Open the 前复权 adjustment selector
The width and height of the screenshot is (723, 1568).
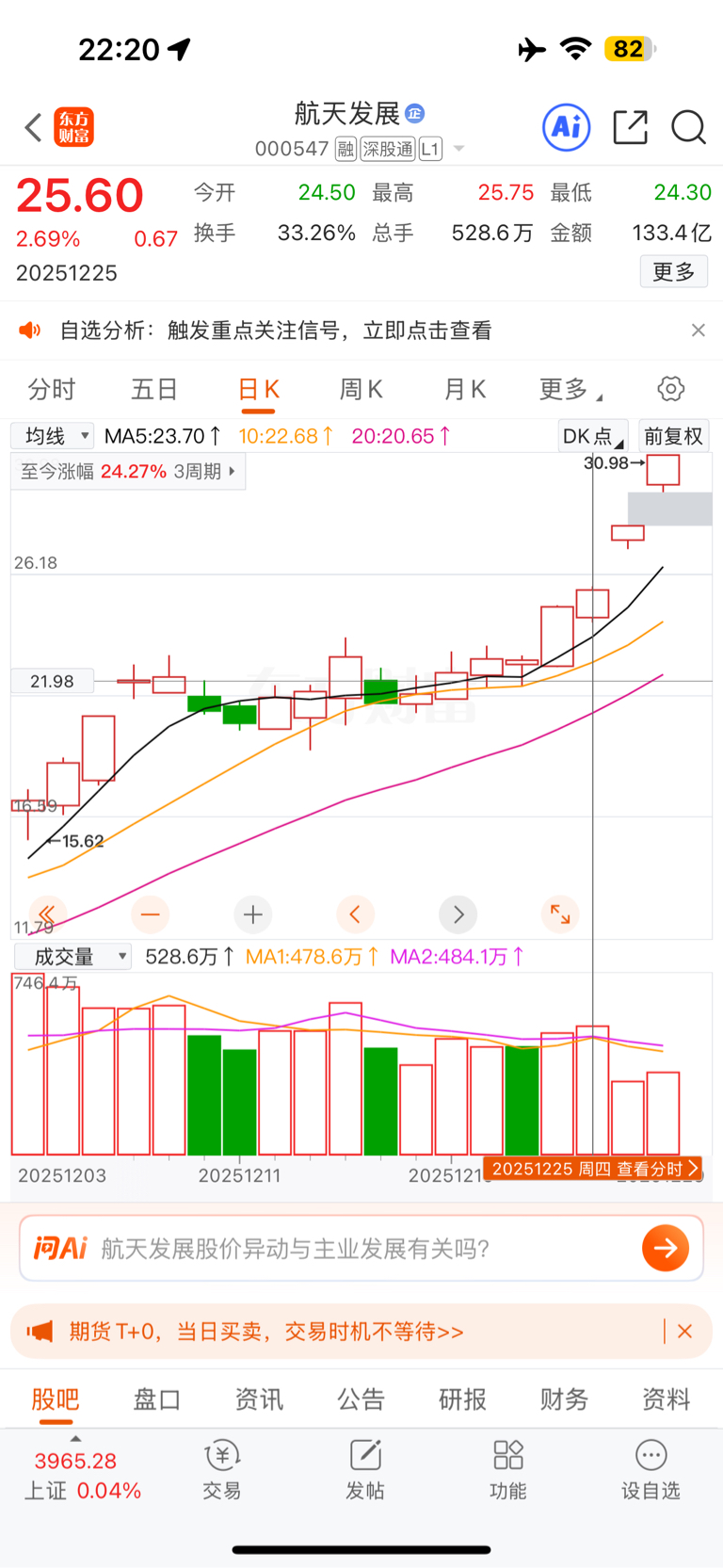coord(673,436)
